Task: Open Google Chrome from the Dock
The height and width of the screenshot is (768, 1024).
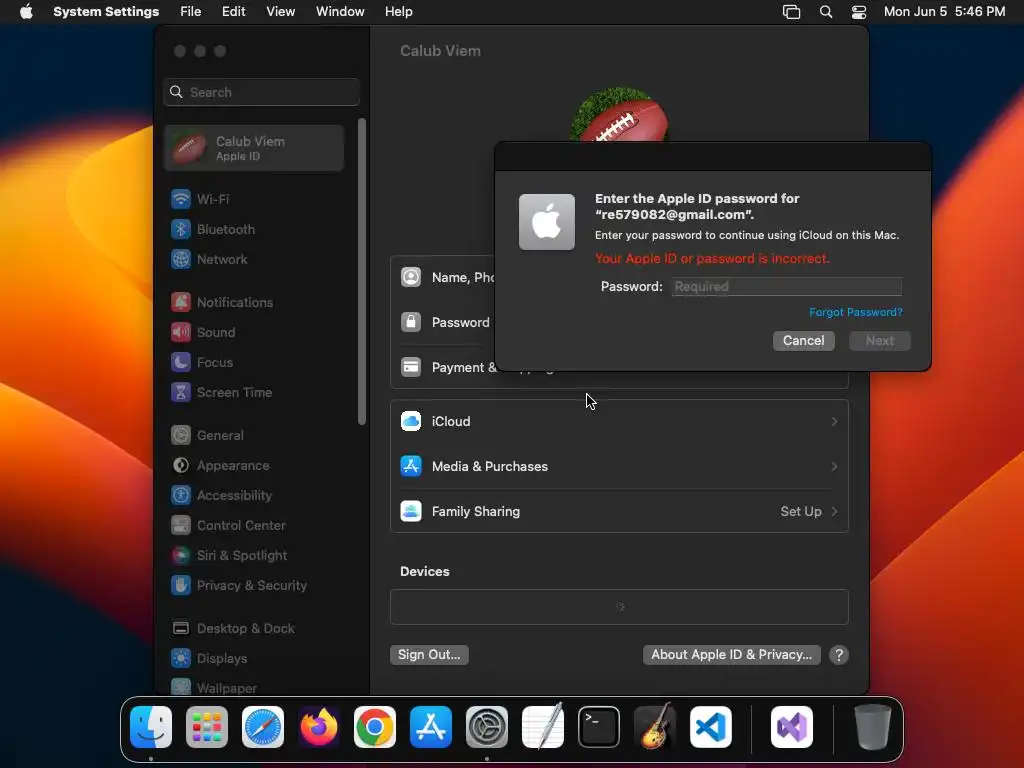Action: (x=375, y=727)
